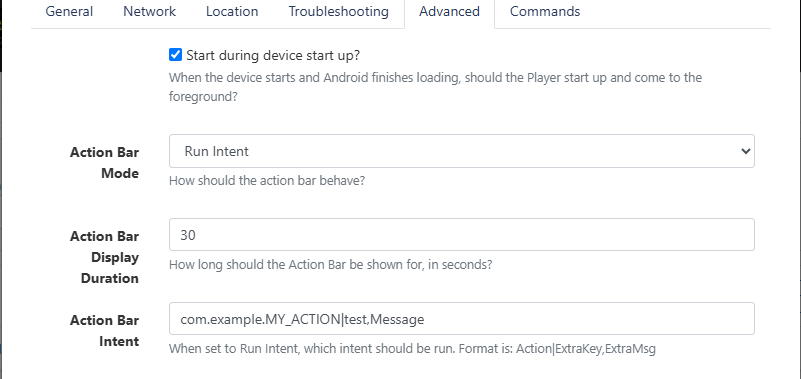Click 'How should the action bar behave?' hint
The width and height of the screenshot is (801, 379).
point(267,181)
